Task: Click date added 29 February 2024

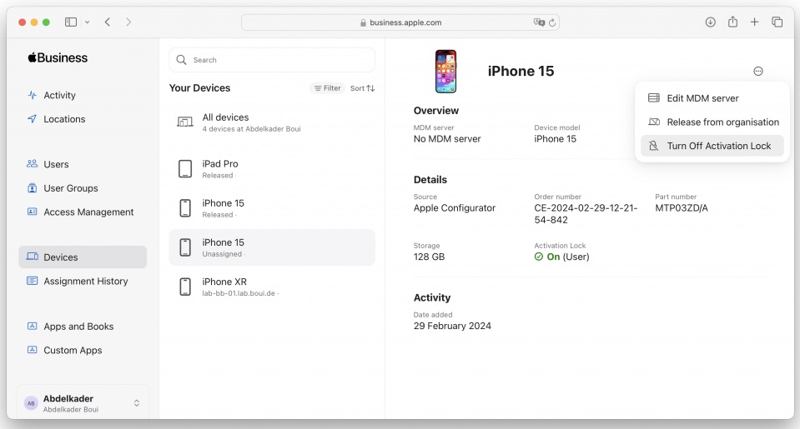Action: coord(453,326)
